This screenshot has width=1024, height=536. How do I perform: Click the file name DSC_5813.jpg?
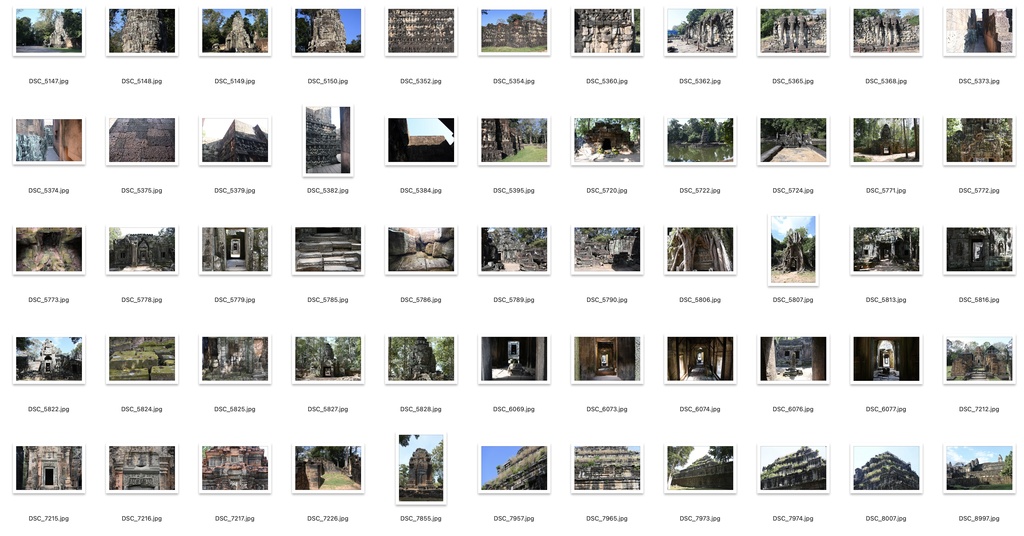coord(886,300)
